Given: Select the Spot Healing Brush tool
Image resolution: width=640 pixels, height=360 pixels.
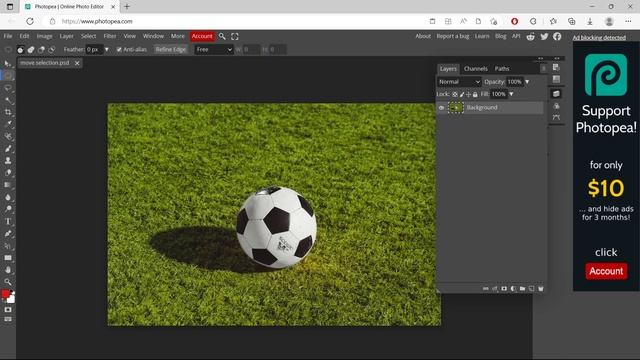Looking at the screenshot, I should 8,136.
